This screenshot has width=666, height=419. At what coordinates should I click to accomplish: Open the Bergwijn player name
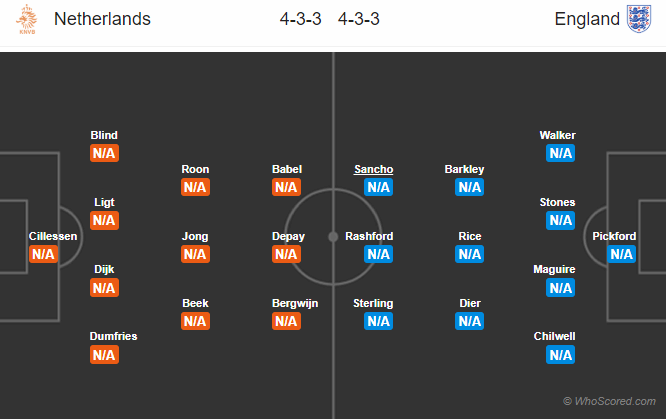[295, 303]
